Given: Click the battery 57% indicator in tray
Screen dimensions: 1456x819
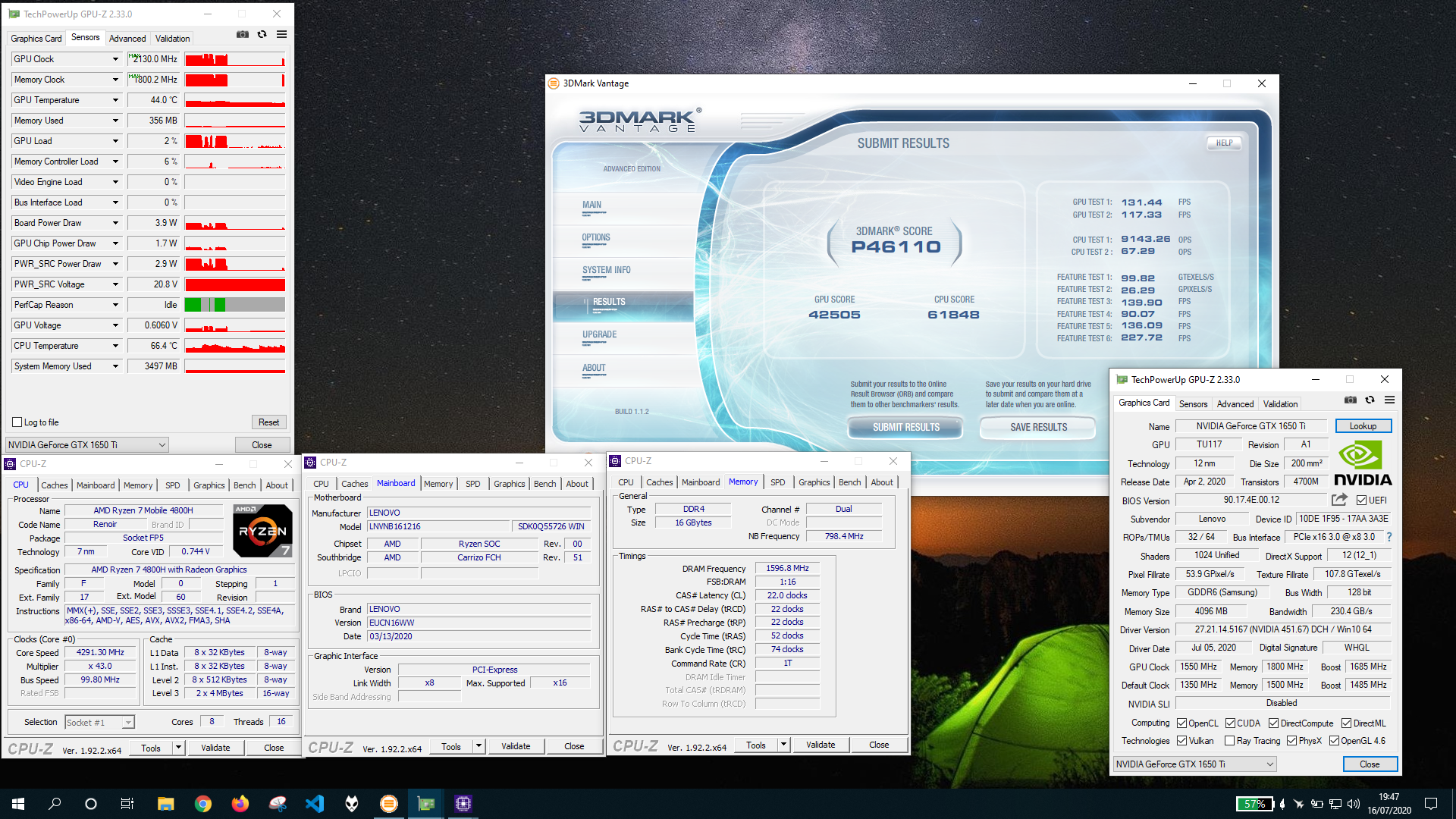Looking at the screenshot, I should tap(1254, 804).
